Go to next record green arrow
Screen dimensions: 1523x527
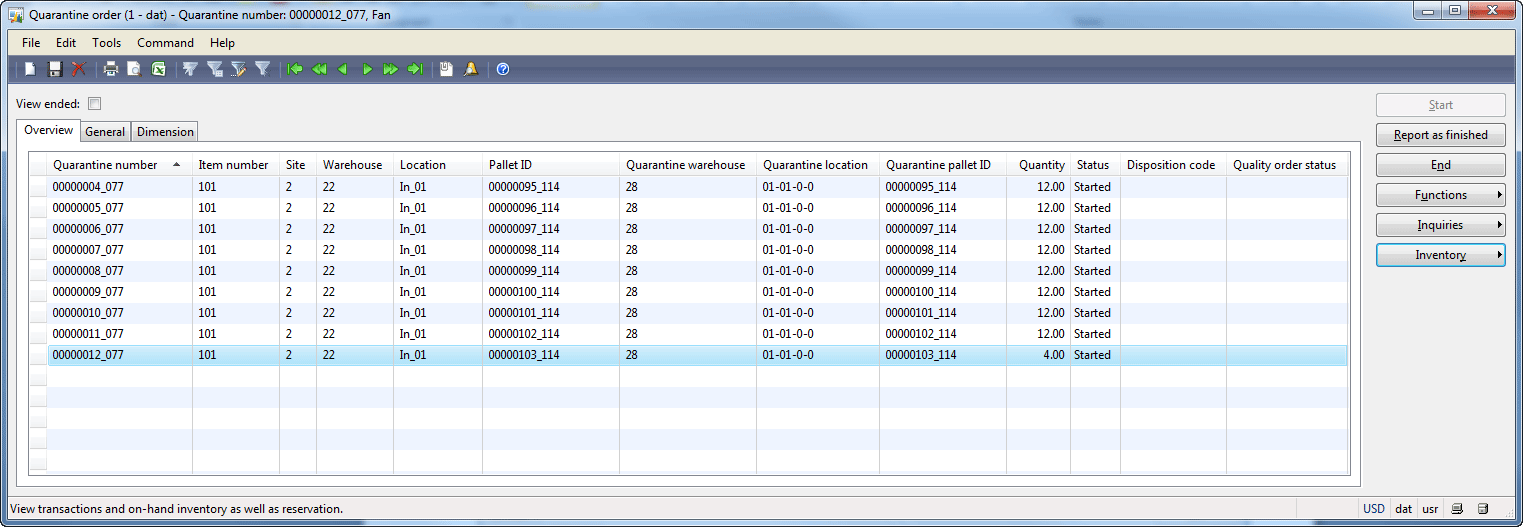click(367, 69)
